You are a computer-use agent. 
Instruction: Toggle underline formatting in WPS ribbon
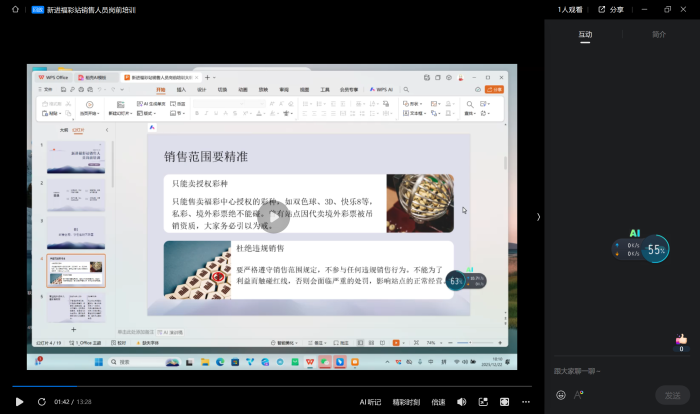click(x=216, y=113)
